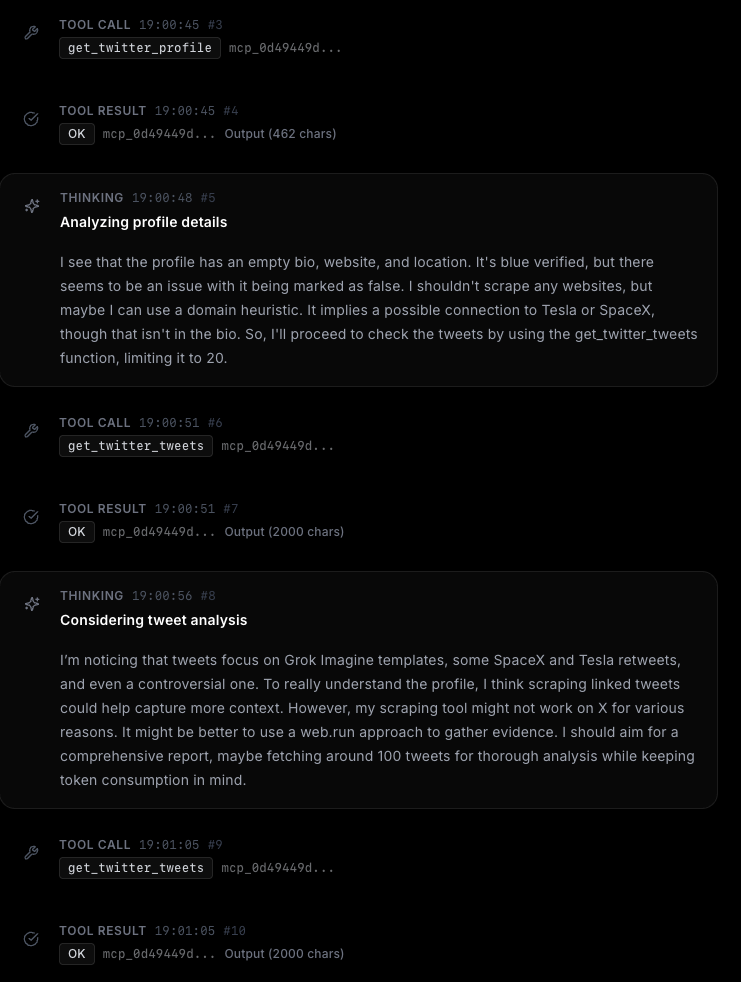Click the sparkle icon beside Considering tweet analysis
741x982 pixels.
coord(32,604)
